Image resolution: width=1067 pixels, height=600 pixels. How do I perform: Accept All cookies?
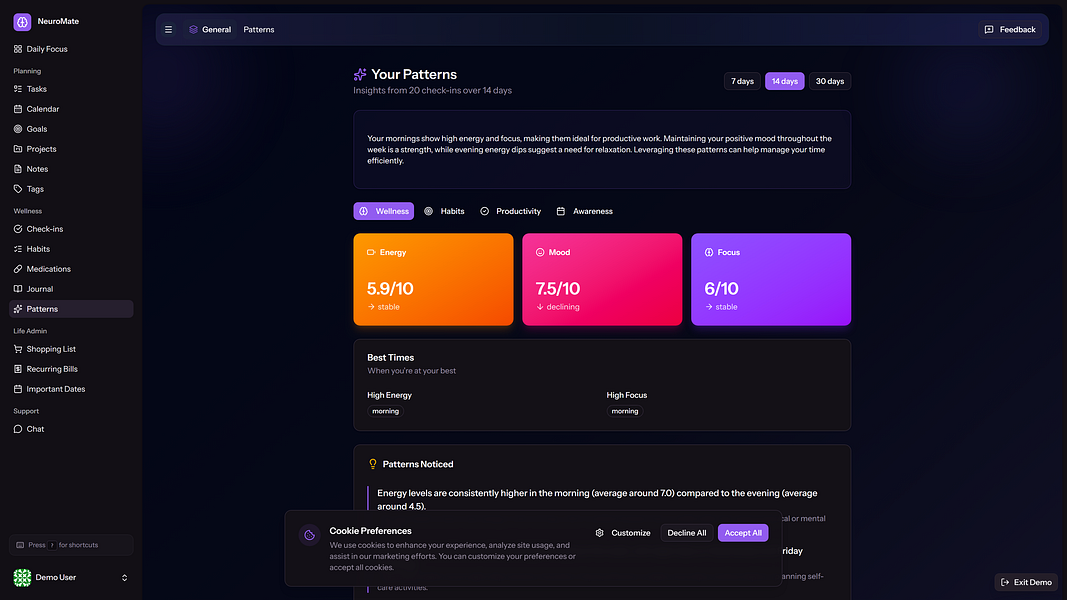tap(742, 533)
